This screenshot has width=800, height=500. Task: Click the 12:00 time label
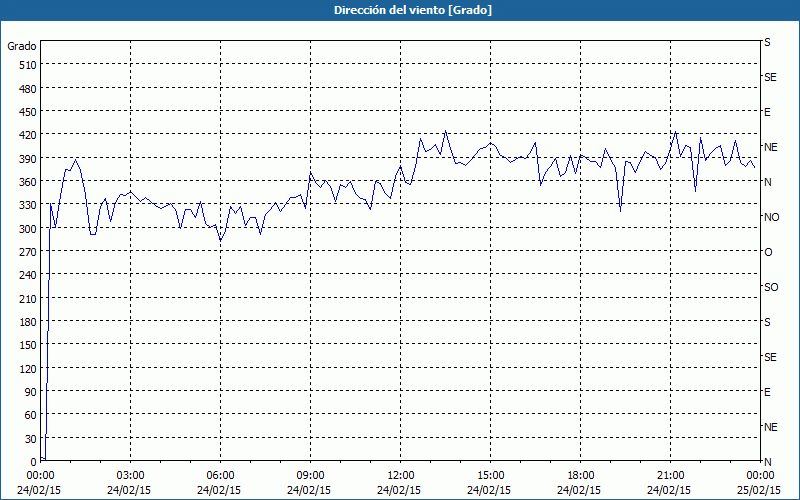point(401,476)
